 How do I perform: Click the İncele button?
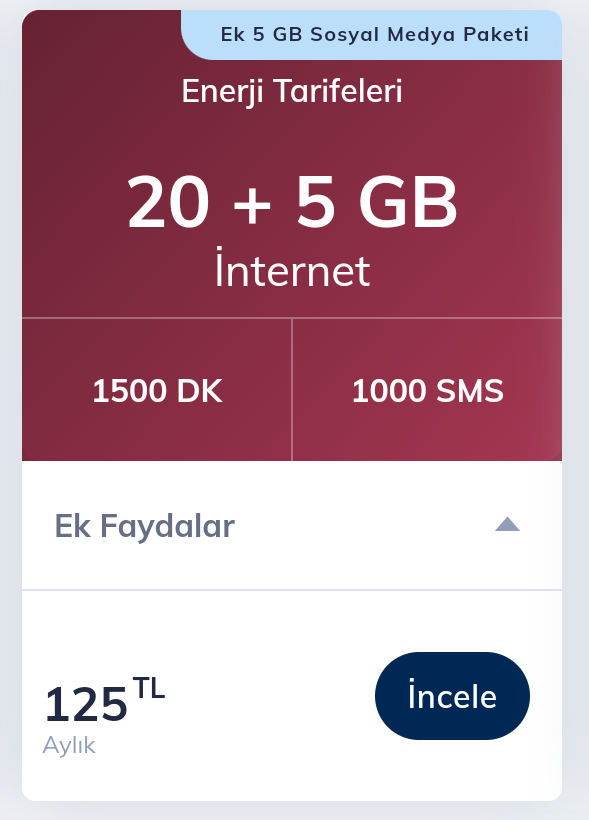pos(452,696)
